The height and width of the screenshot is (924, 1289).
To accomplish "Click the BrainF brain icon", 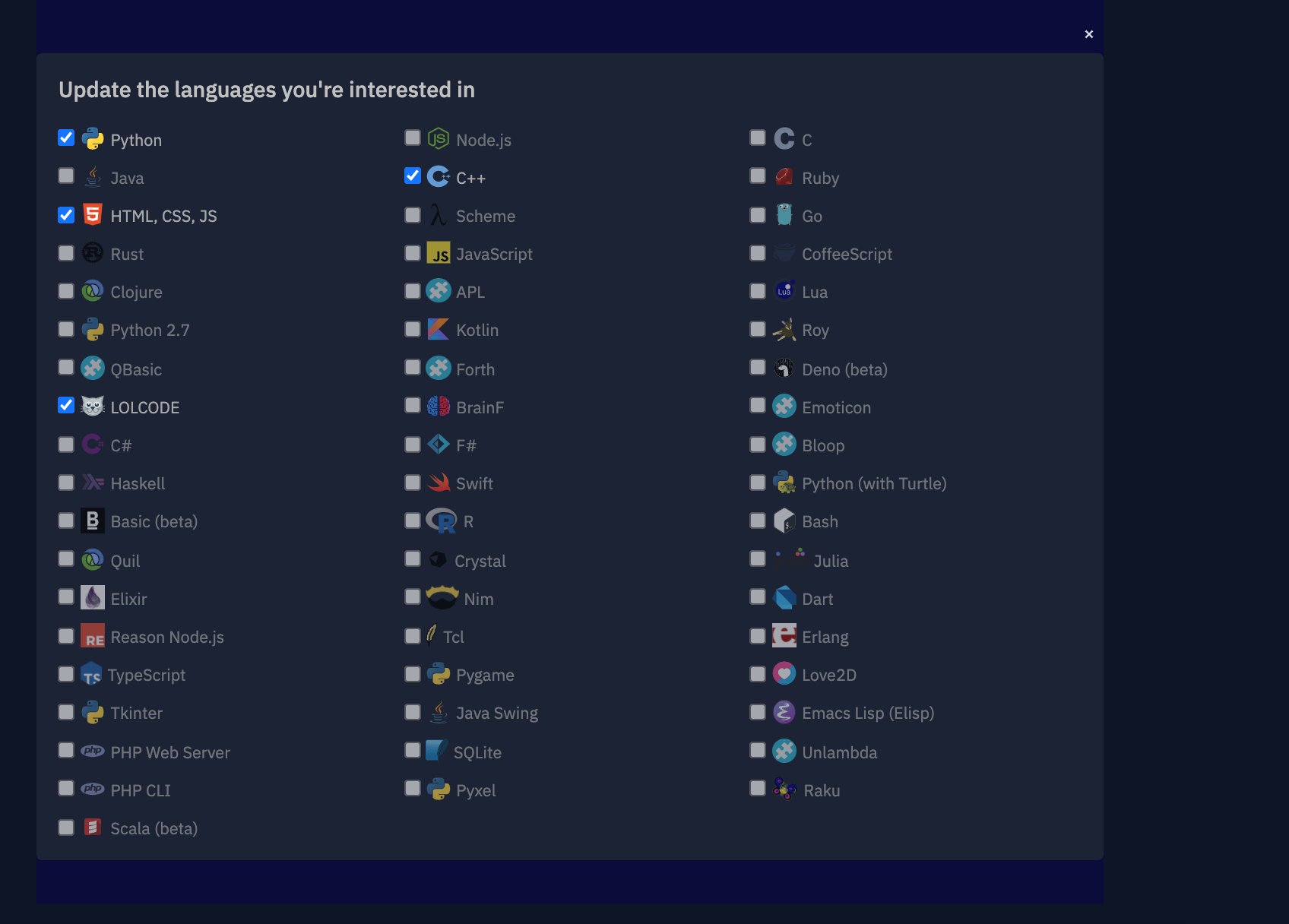I will 439,407.
